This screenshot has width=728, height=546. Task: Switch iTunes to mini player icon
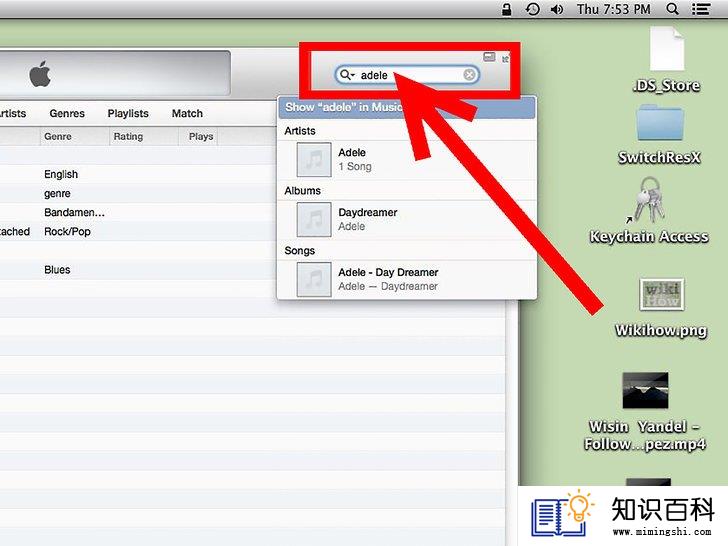click(489, 57)
